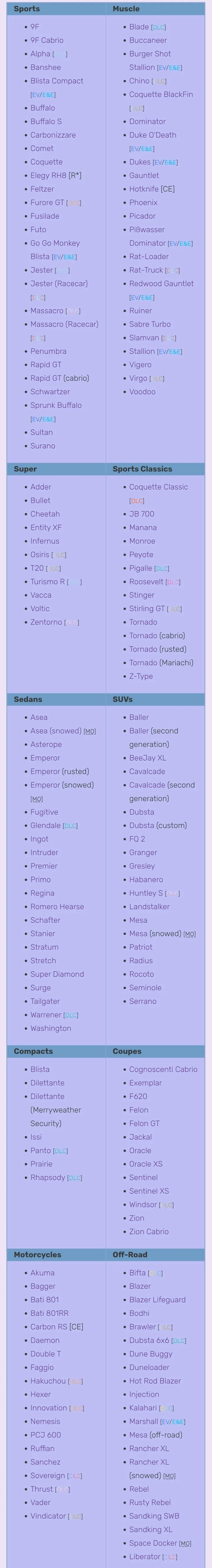Click the DLC tag beside Glendale

[x=70, y=826]
